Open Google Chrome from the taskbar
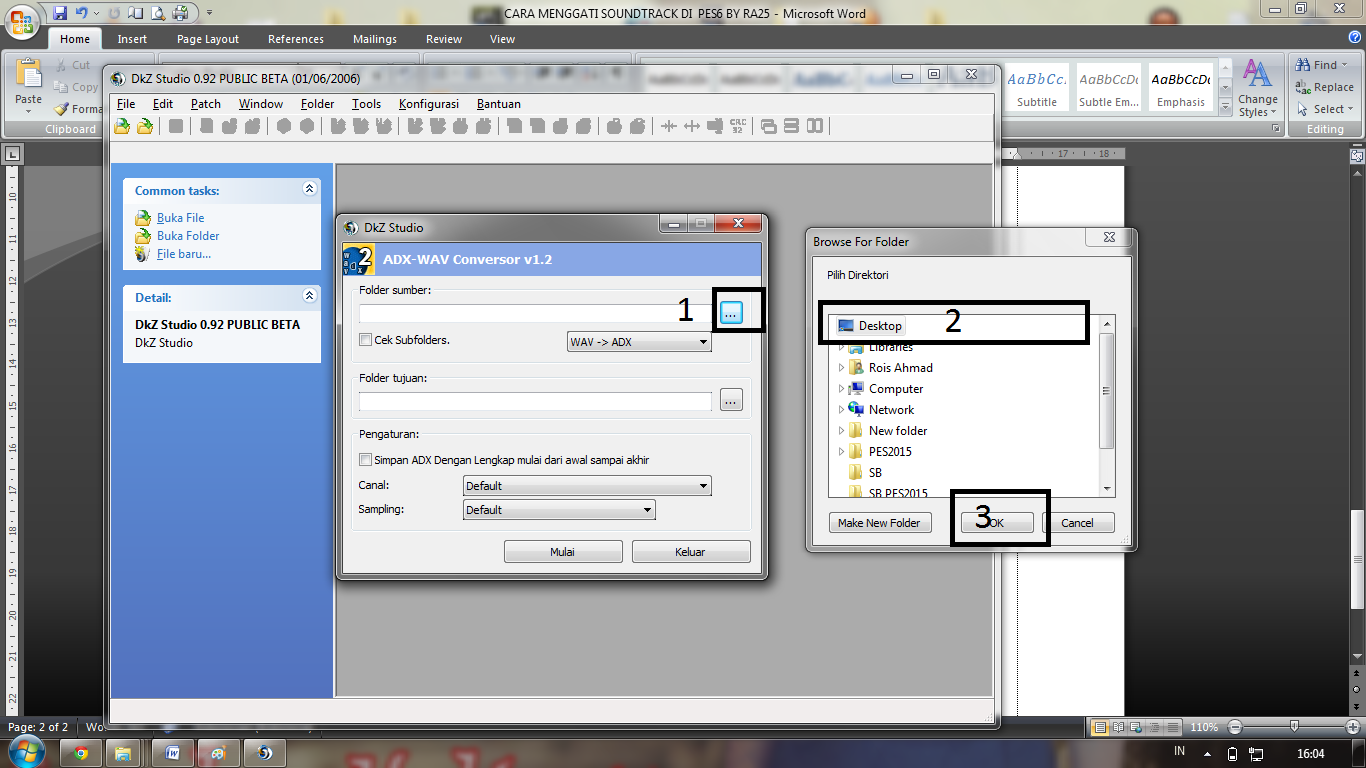Viewport: 1366px width, 768px height. coord(81,753)
